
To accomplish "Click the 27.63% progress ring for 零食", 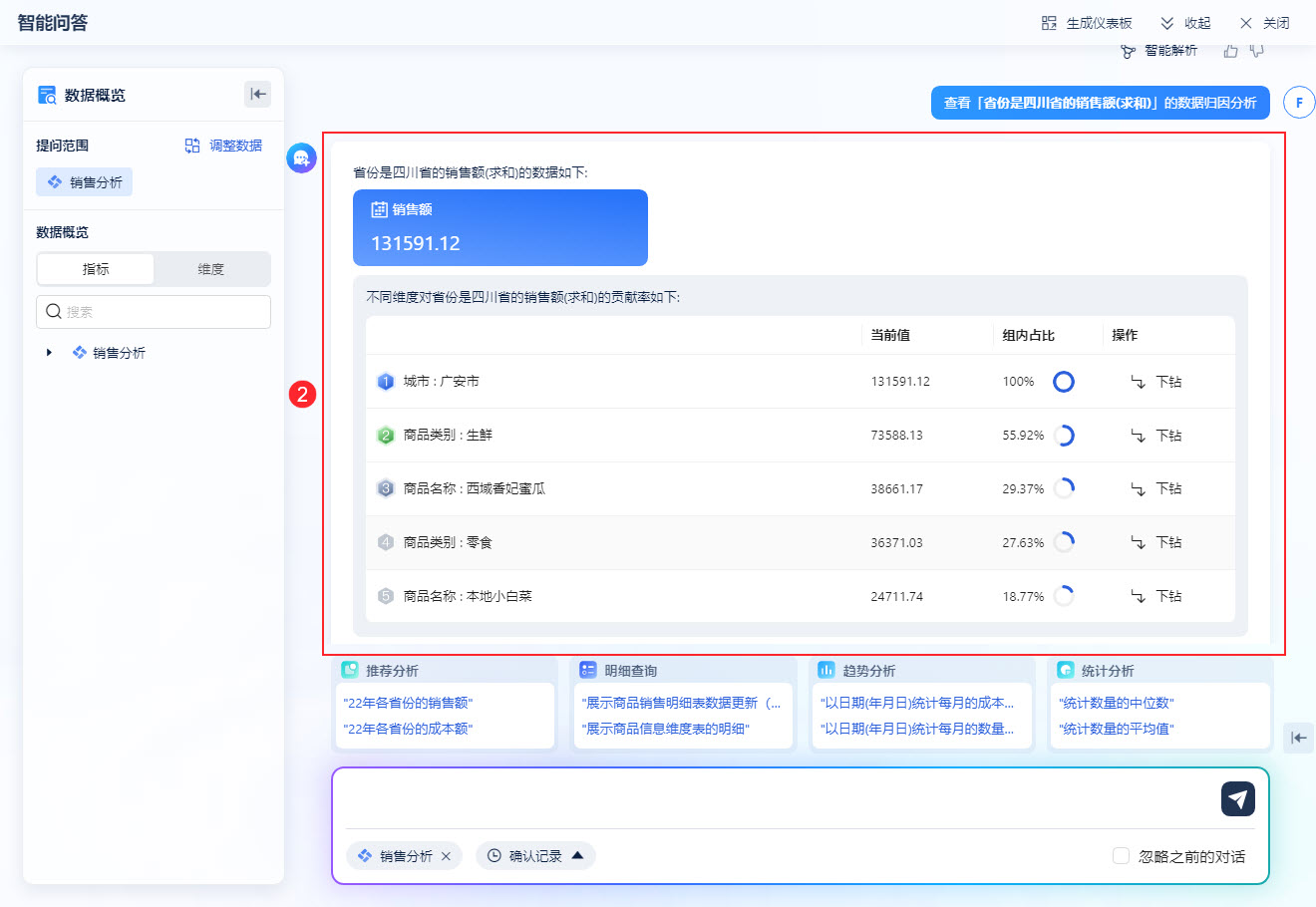I will [x=1064, y=543].
